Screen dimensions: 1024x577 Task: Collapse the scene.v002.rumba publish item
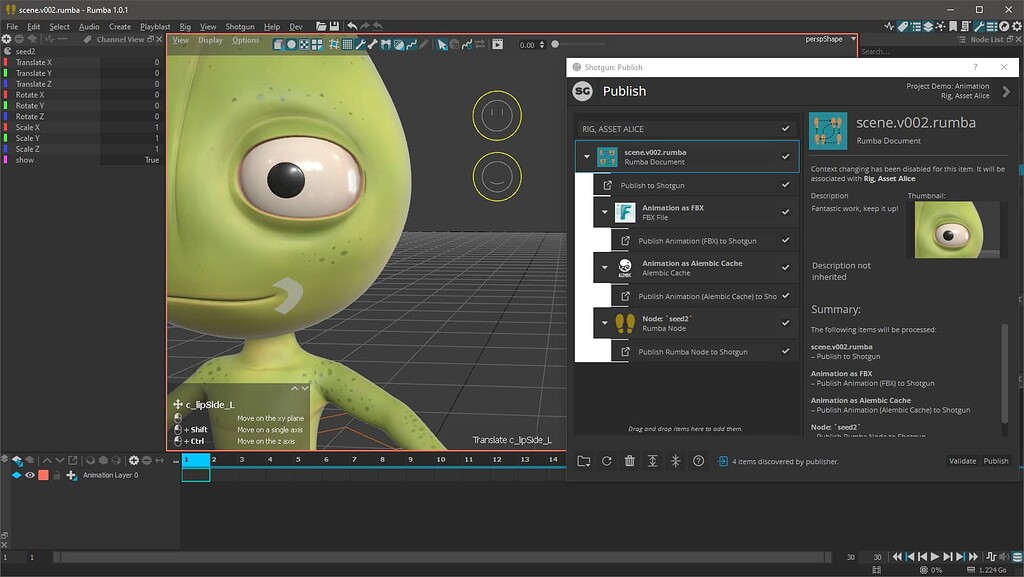[587, 156]
